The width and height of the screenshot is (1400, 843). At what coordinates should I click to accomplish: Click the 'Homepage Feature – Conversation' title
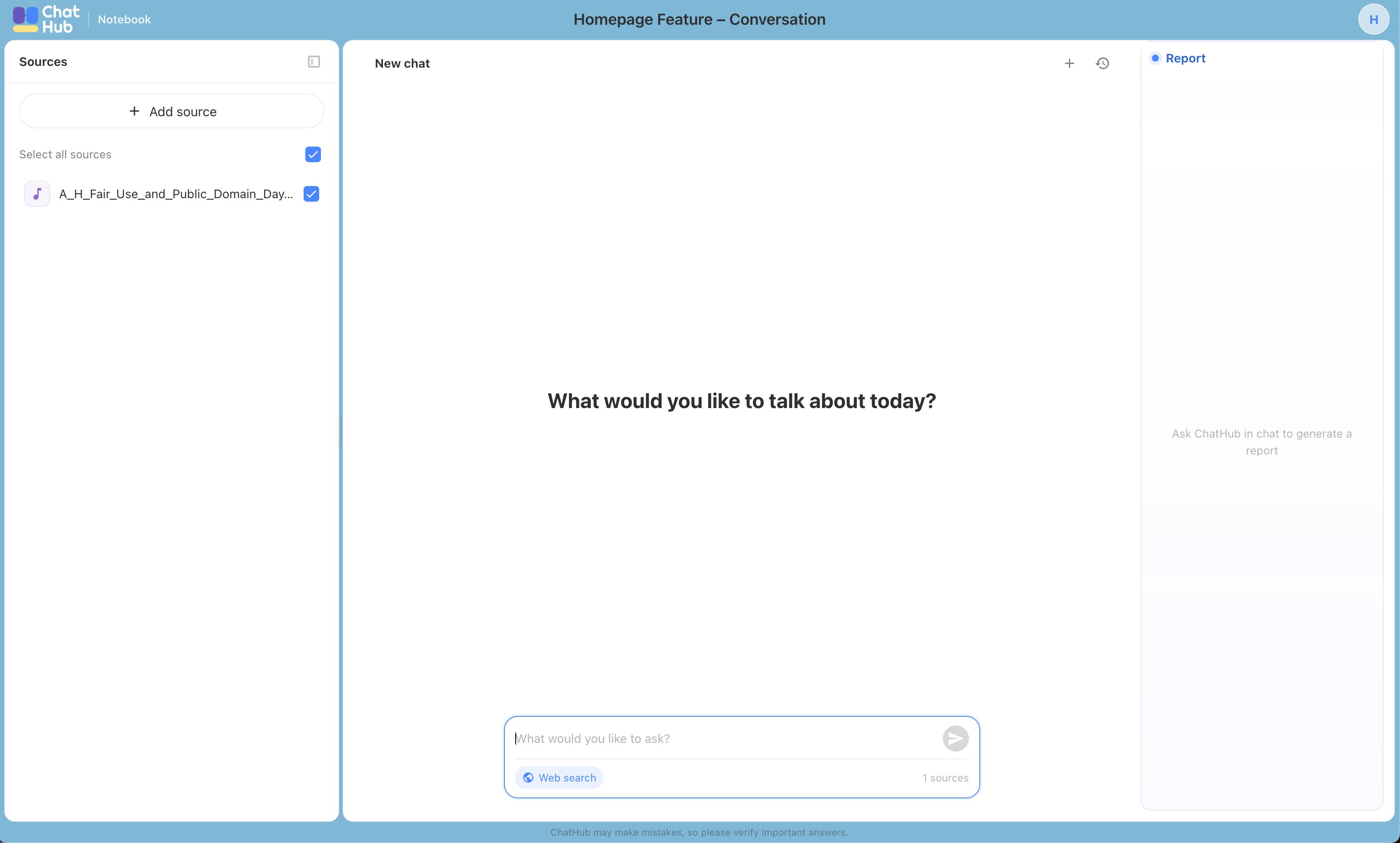pos(699,20)
